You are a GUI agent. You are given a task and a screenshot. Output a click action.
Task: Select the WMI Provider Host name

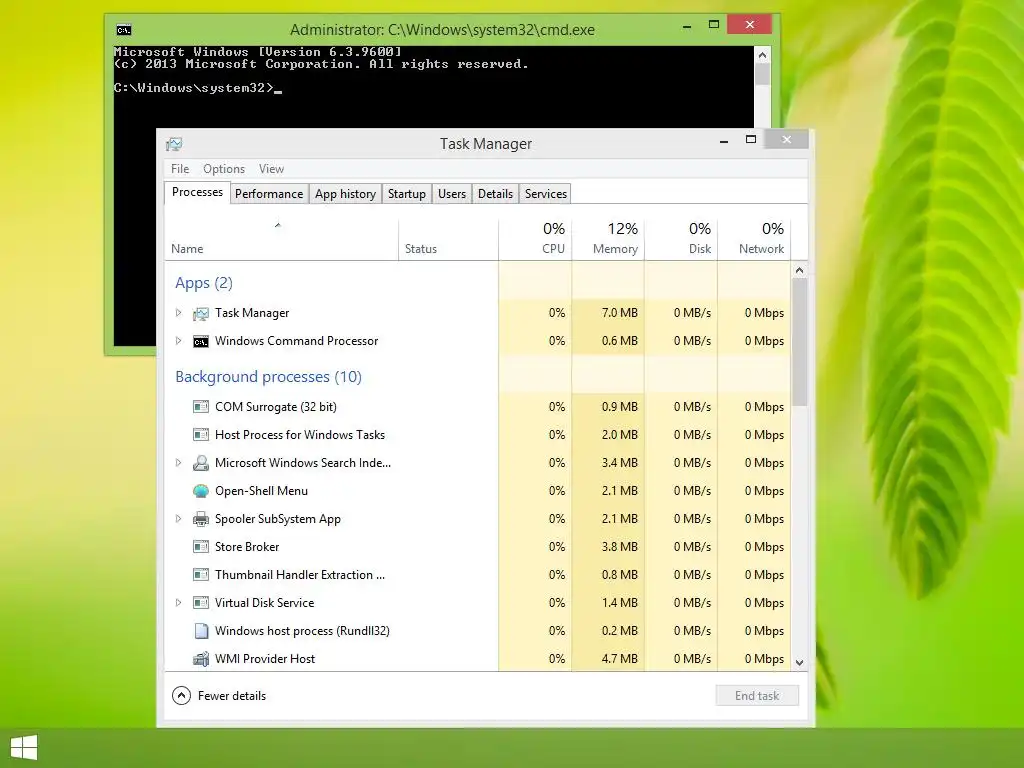(265, 659)
